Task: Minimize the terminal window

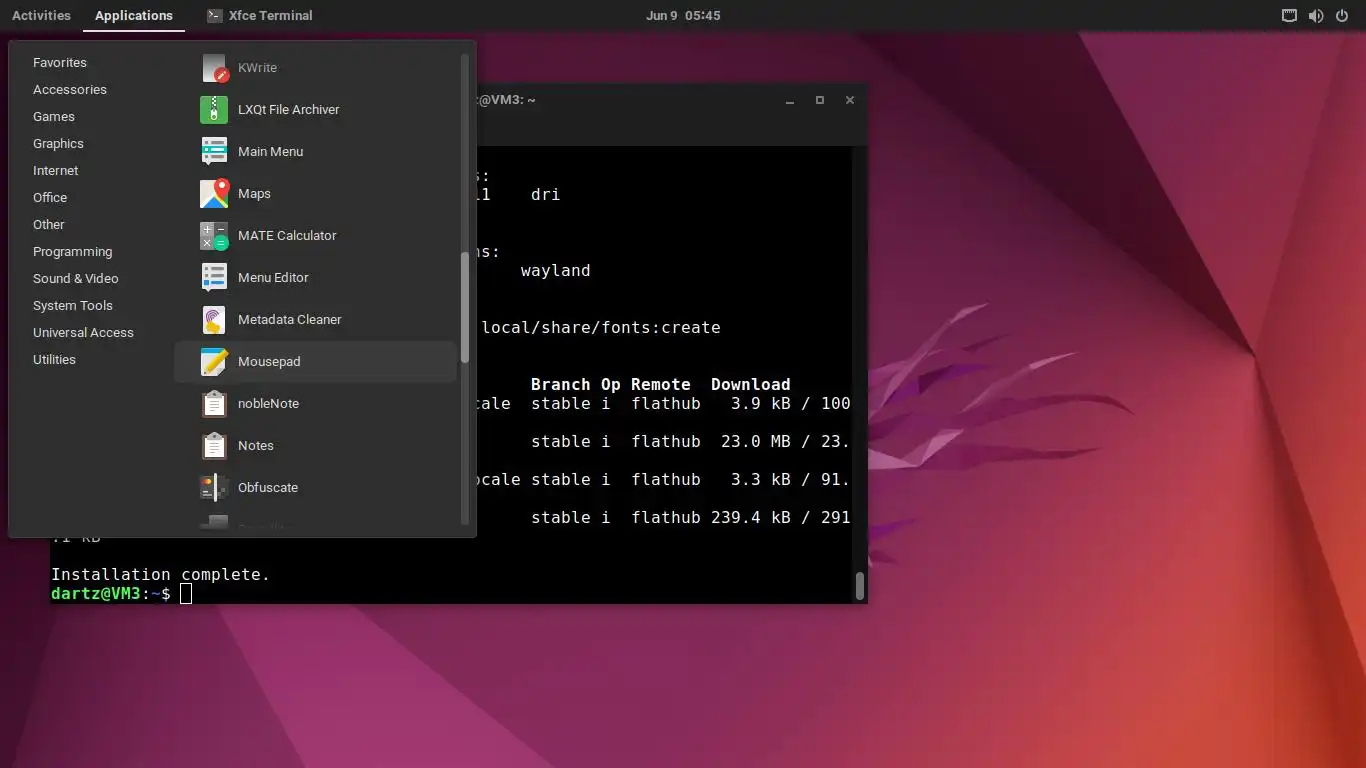Action: pyautogui.click(x=790, y=101)
